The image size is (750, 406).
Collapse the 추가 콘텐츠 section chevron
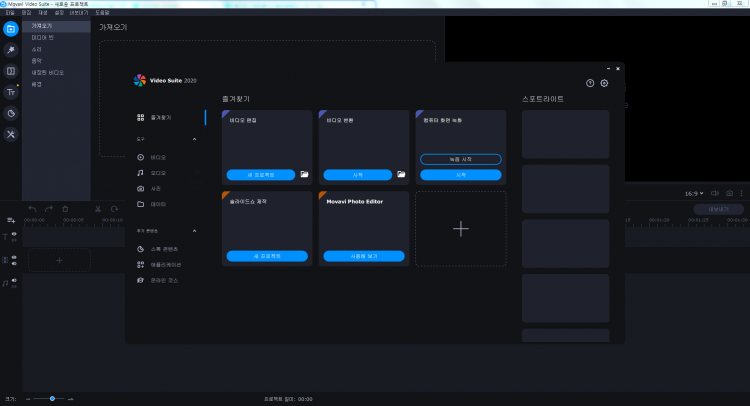tap(194, 230)
